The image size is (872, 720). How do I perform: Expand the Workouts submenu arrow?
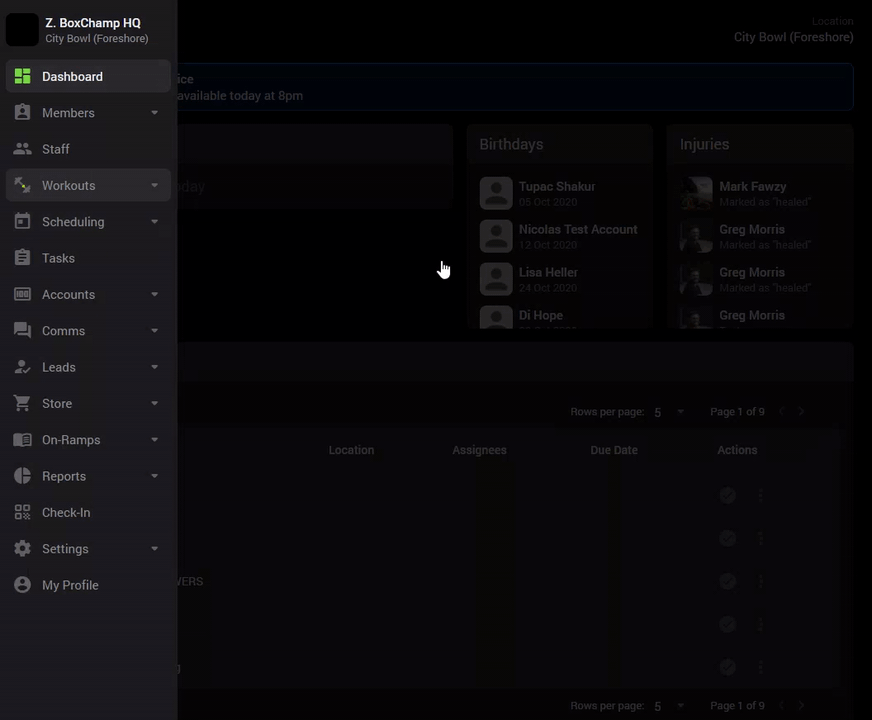(x=155, y=185)
